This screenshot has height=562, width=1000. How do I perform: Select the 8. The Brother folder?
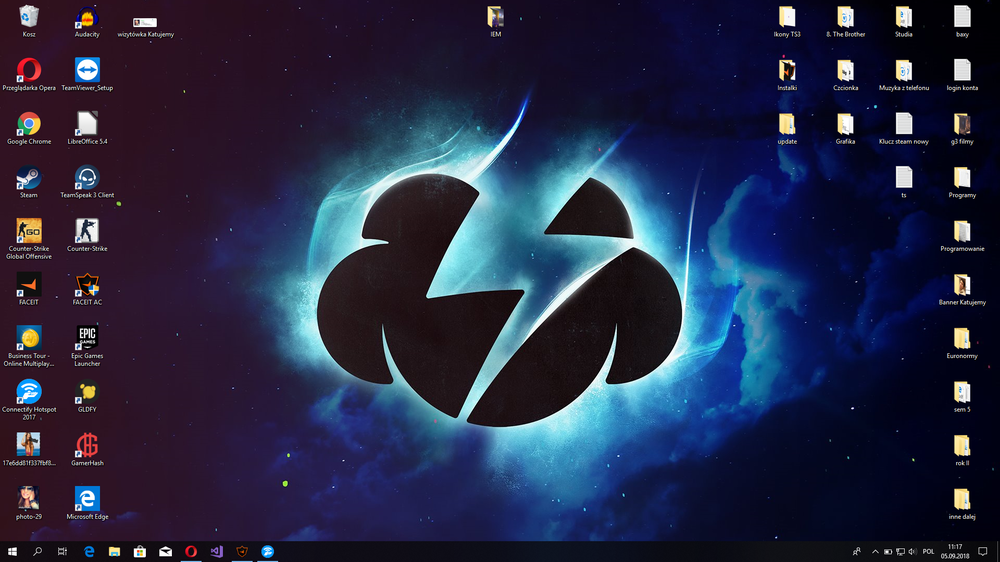point(846,22)
